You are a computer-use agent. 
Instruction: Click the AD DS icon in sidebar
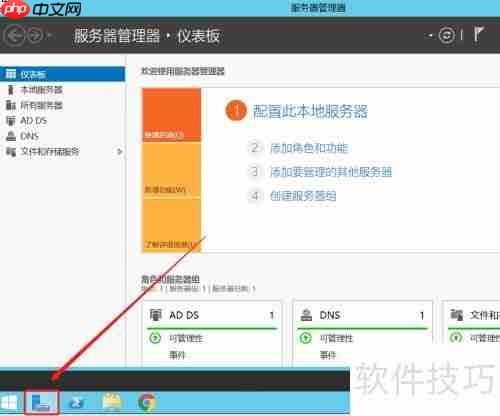pos(11,121)
